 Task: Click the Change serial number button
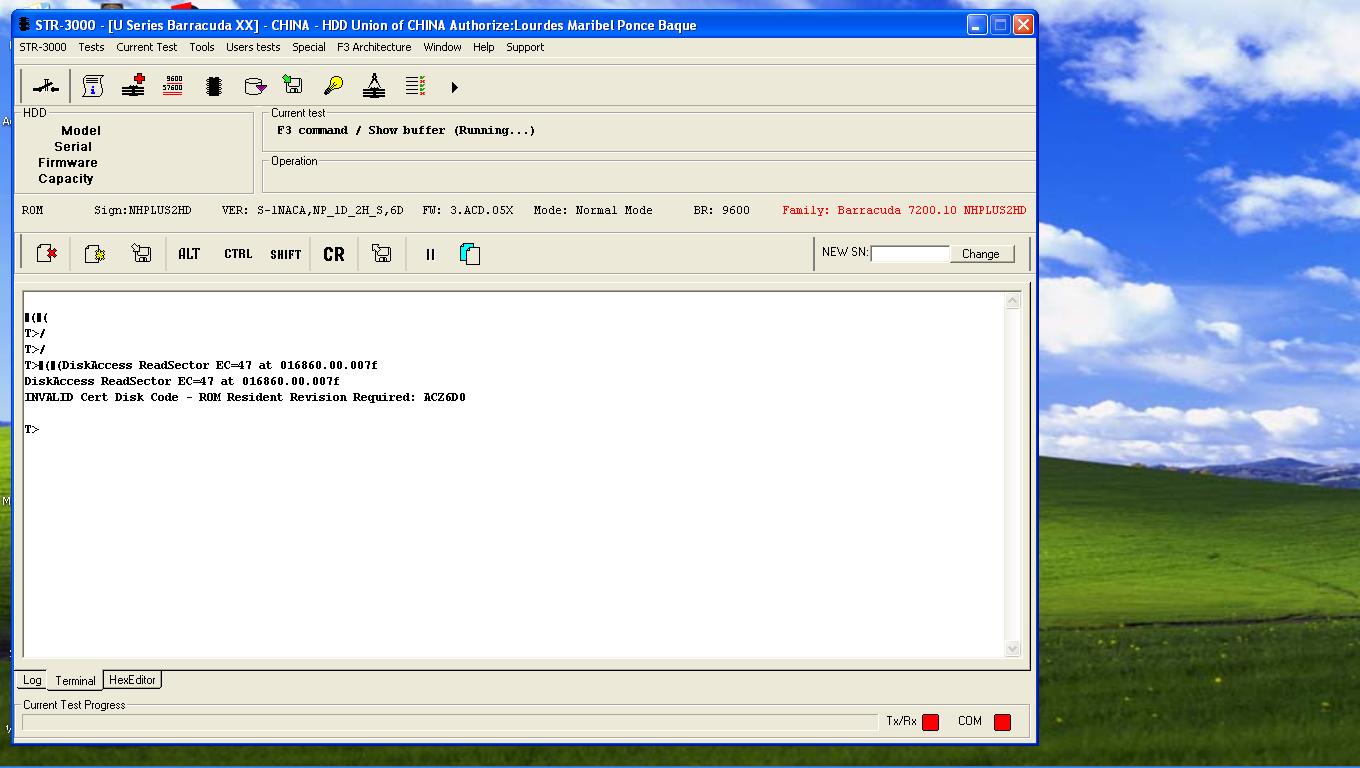click(x=981, y=254)
